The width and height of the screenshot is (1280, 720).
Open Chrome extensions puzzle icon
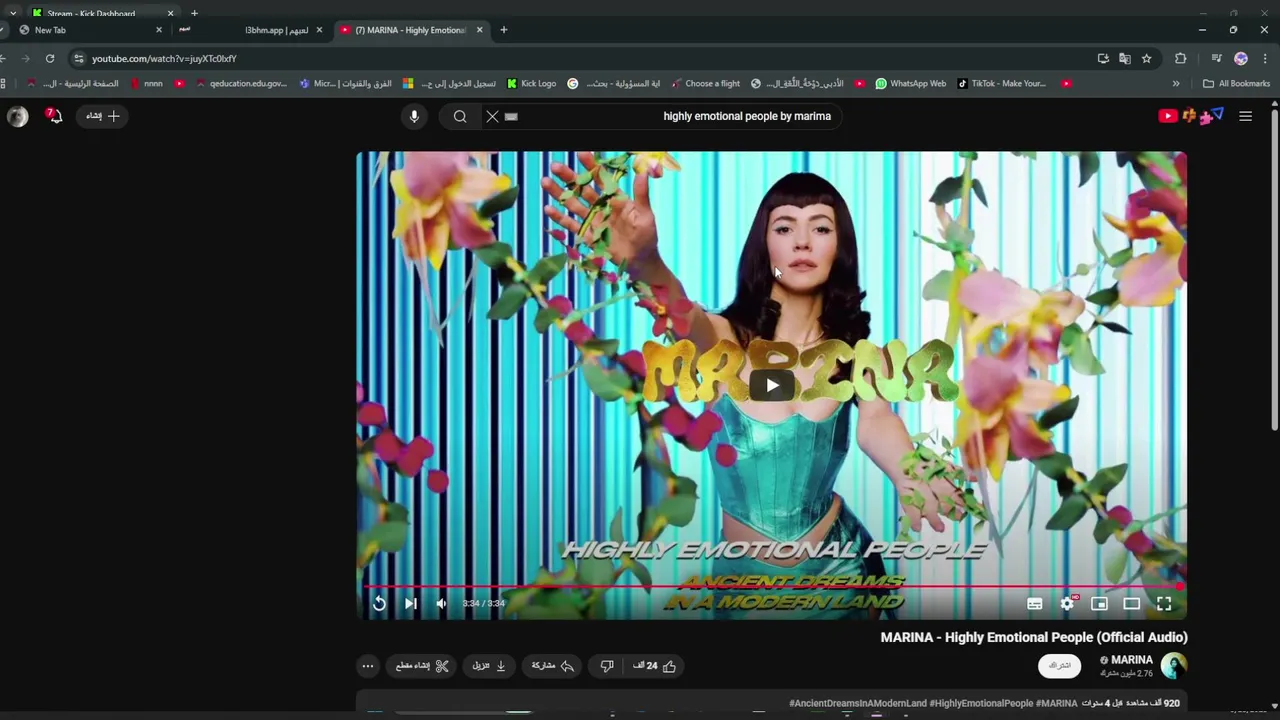[x=1180, y=58]
